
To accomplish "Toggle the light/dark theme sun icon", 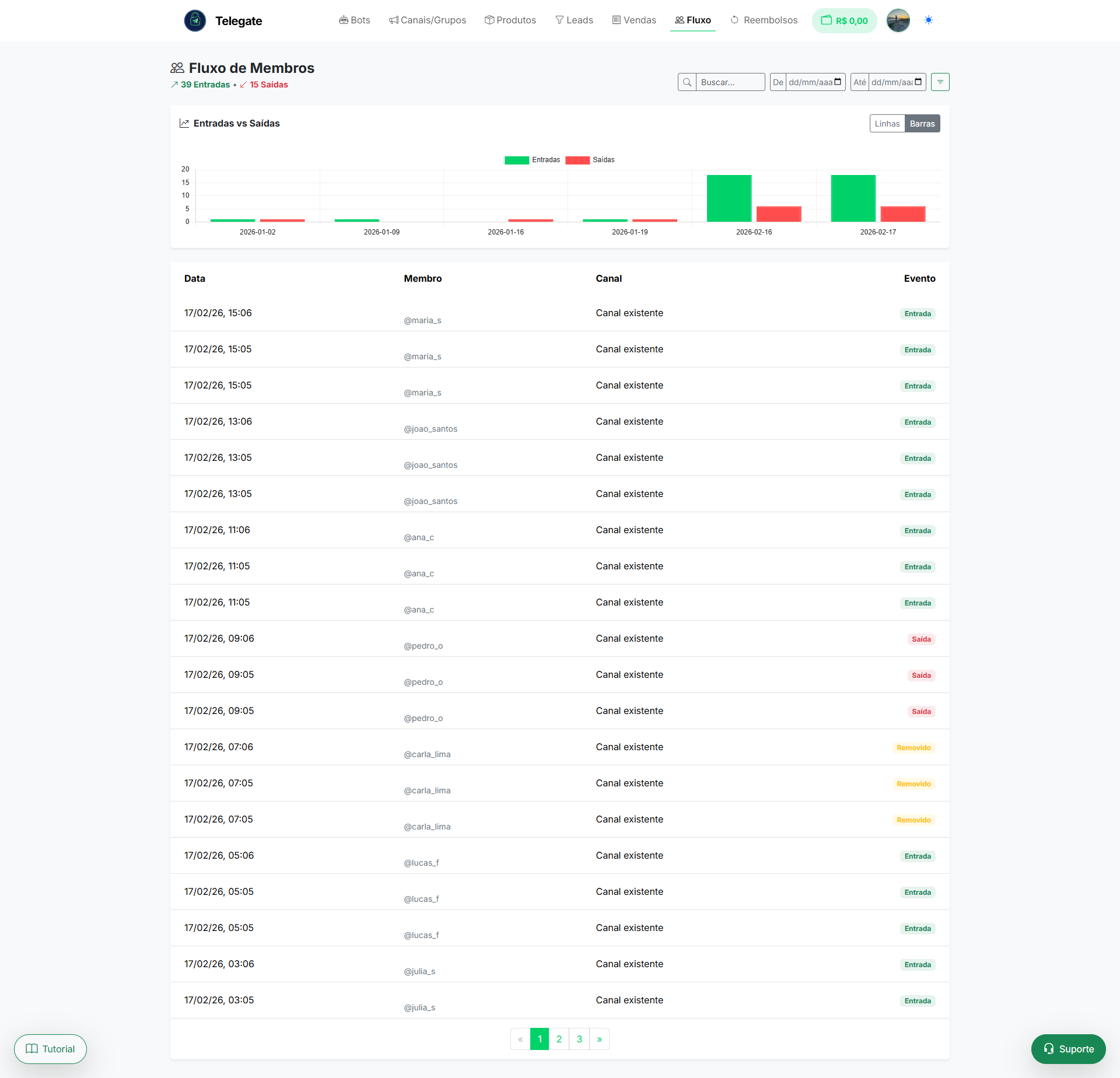I will [x=929, y=20].
